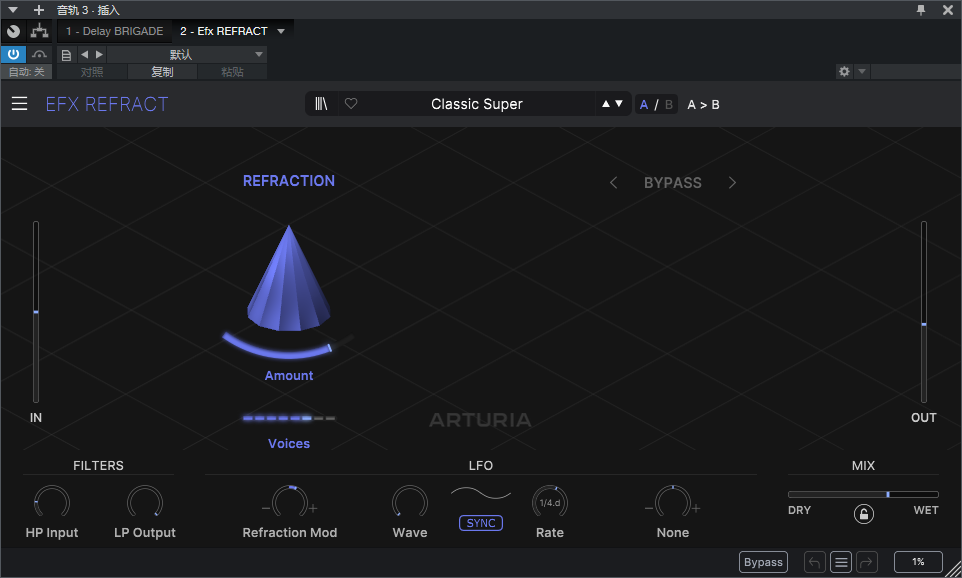Switch to the 1 - Delay BRIGADE tab

[114, 31]
